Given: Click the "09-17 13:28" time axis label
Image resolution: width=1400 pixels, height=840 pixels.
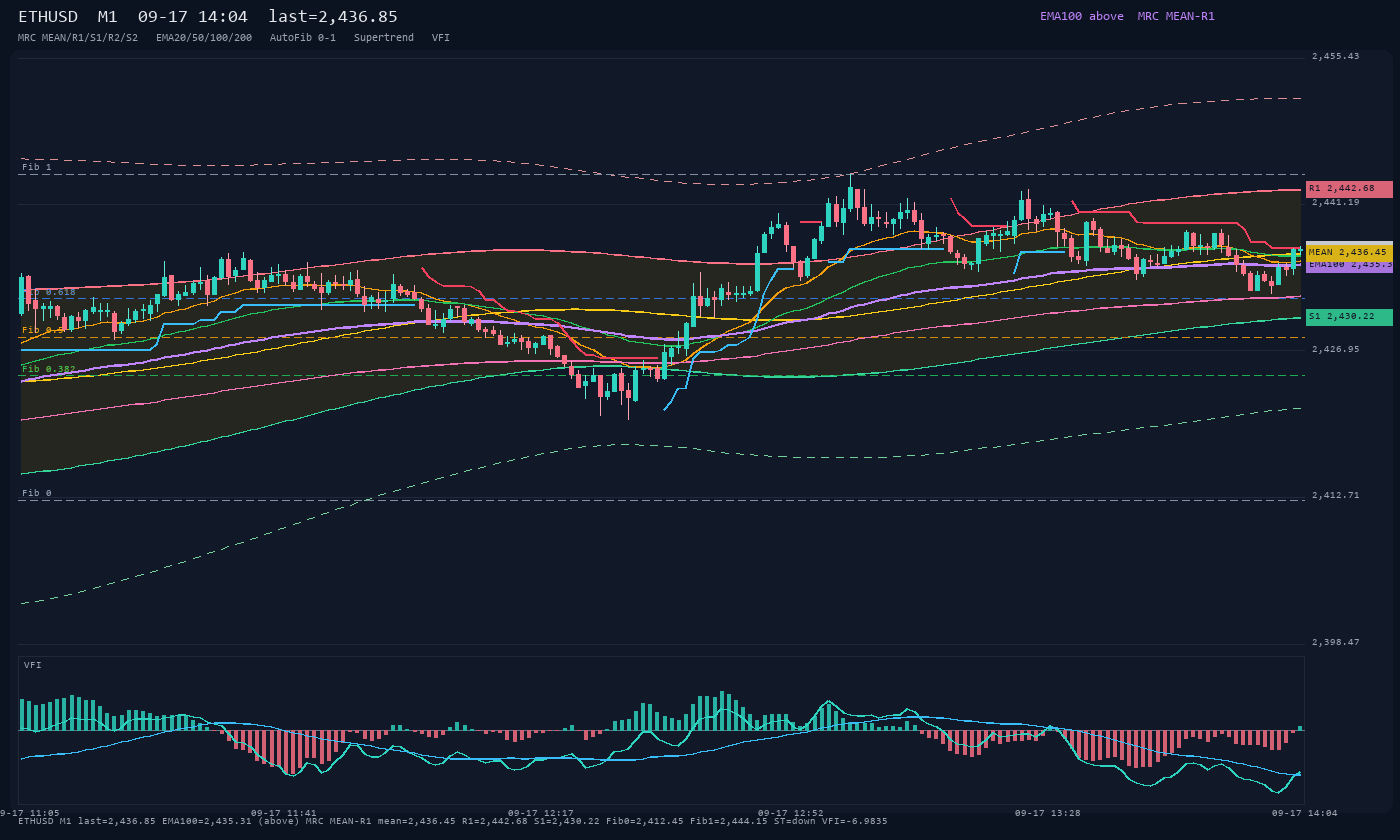Looking at the screenshot, I should [1047, 813].
